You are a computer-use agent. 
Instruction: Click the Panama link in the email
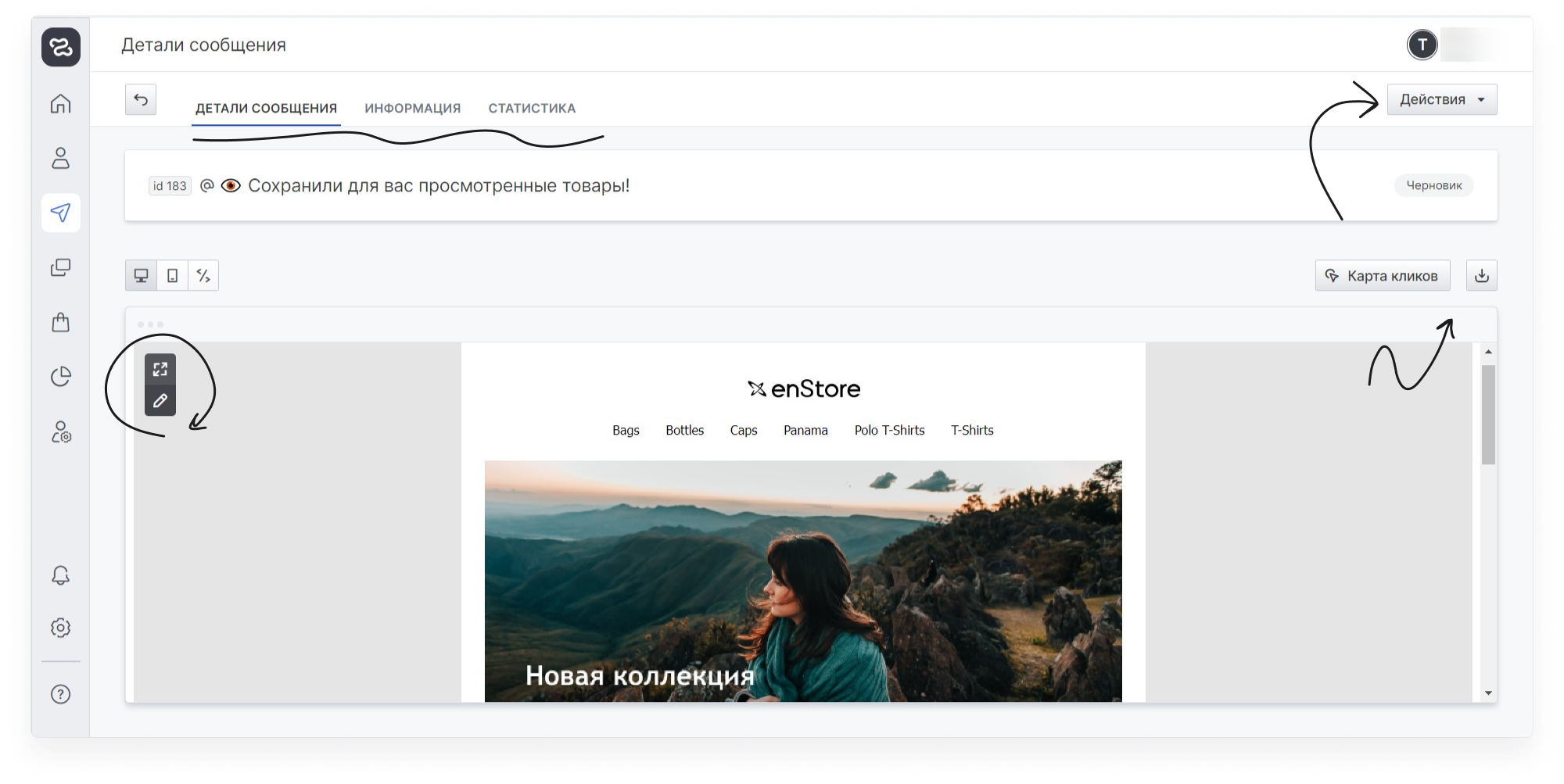click(805, 430)
